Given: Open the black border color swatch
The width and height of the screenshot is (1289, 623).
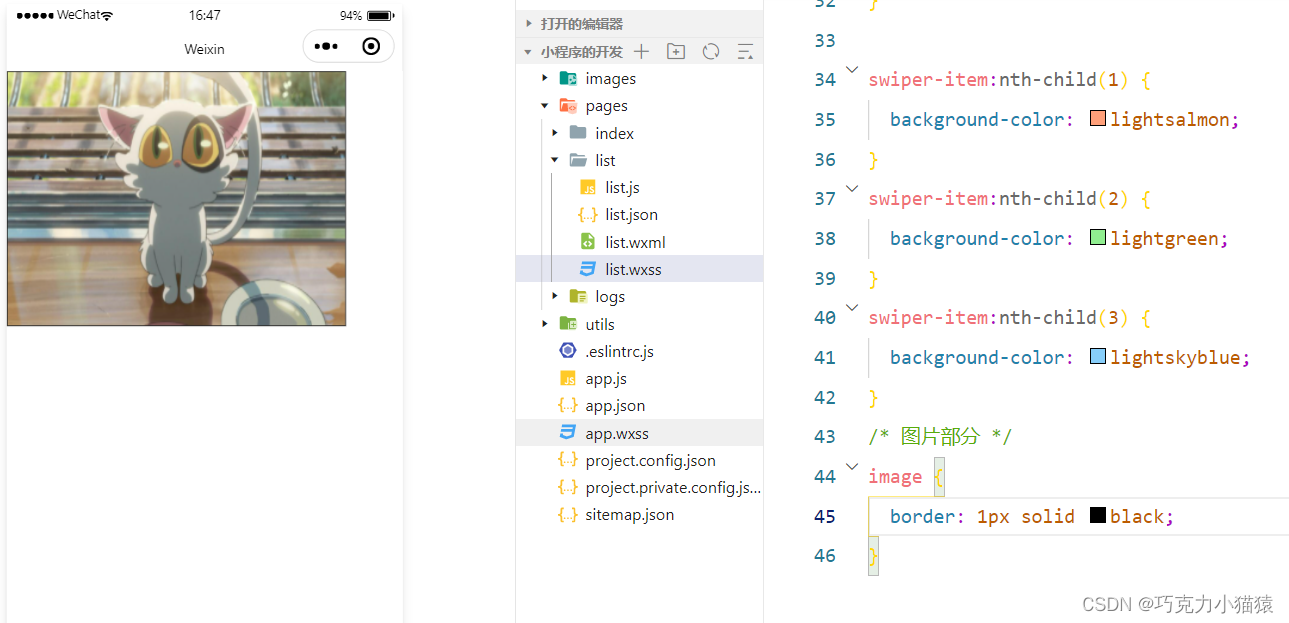Looking at the screenshot, I should (1098, 516).
